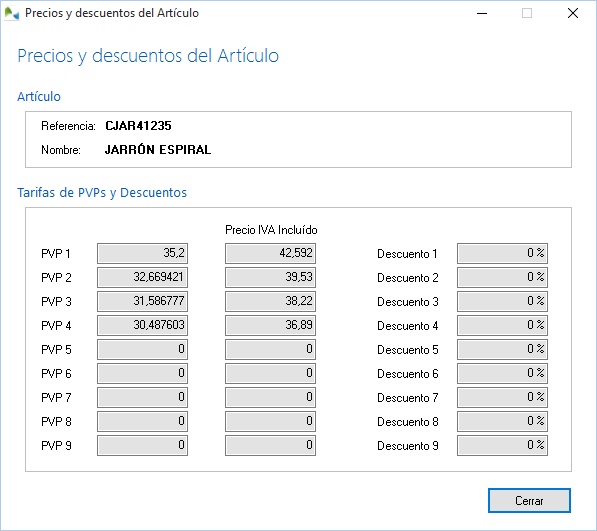
Task: Click the Descuento 3 percentage field
Action: tap(502, 301)
